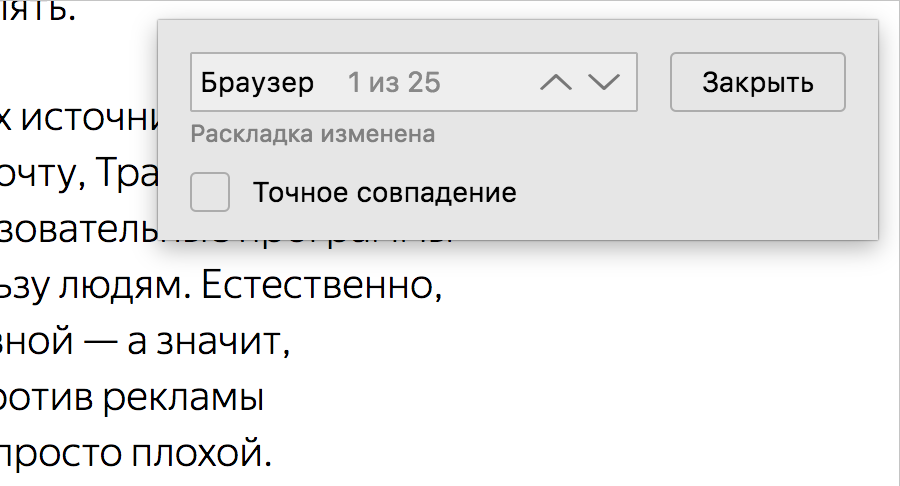The width and height of the screenshot is (900, 486).
Task: Click the Закрыть button
Action: point(758,82)
